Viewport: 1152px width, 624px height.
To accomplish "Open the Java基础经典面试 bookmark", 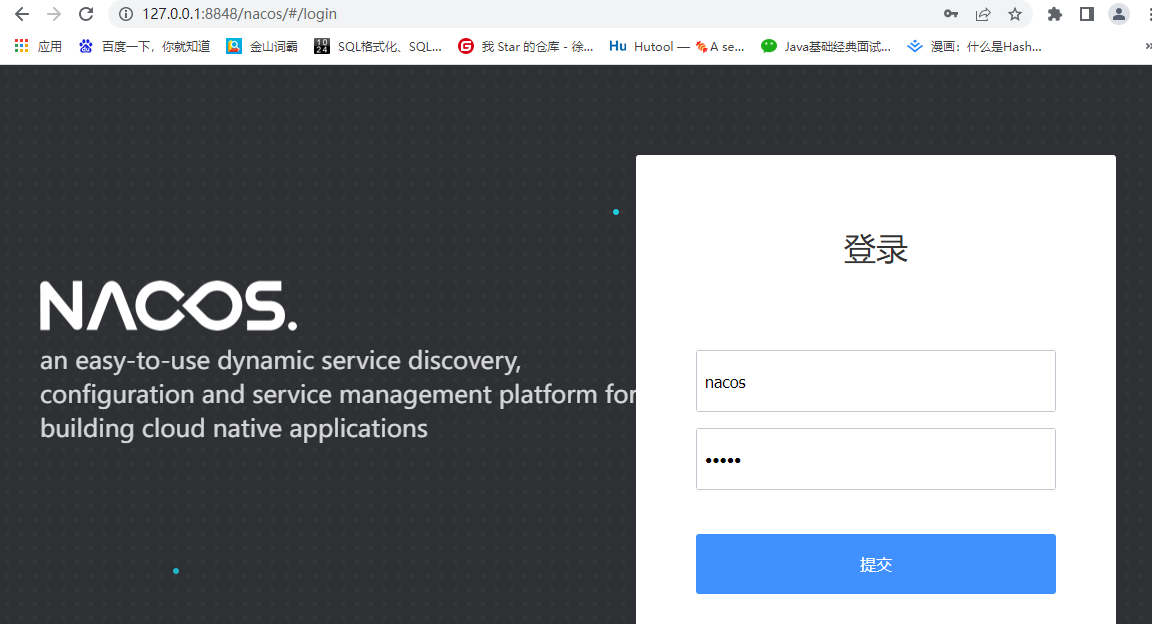I will coord(826,46).
